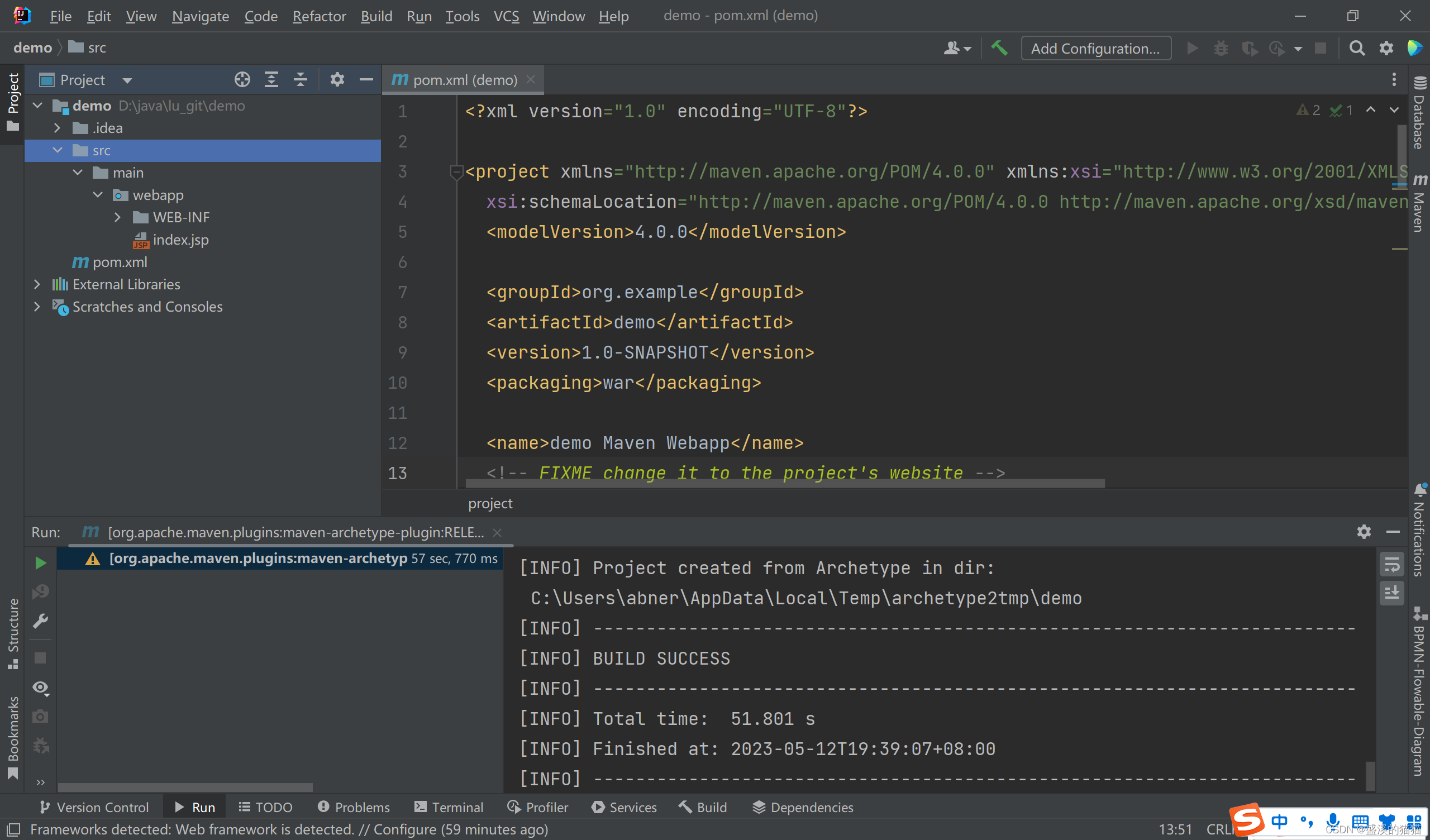Click the wrench icon in Run panel
Image resolution: width=1430 pixels, height=840 pixels.
40,621
